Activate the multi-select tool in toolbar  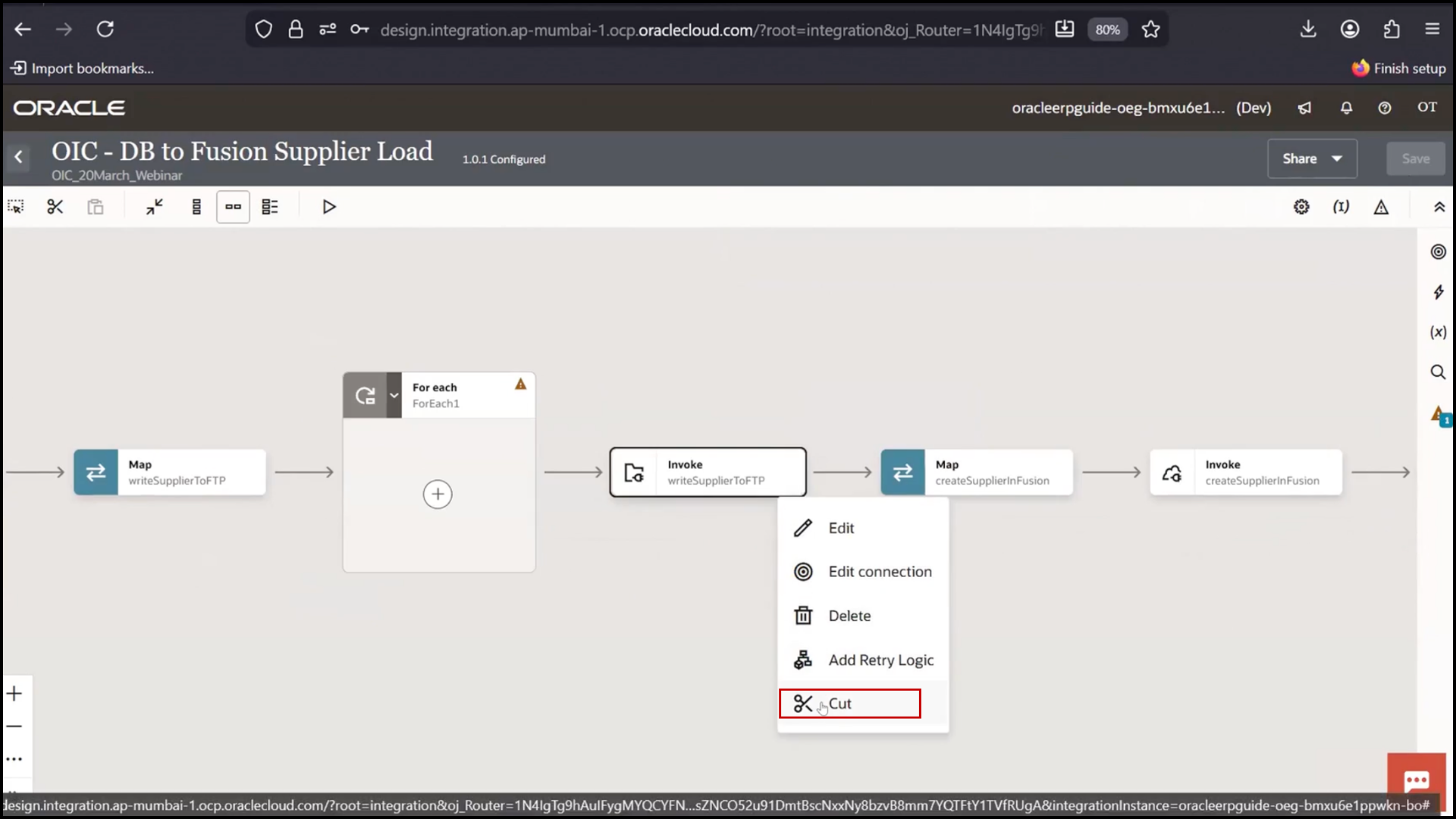tap(16, 207)
